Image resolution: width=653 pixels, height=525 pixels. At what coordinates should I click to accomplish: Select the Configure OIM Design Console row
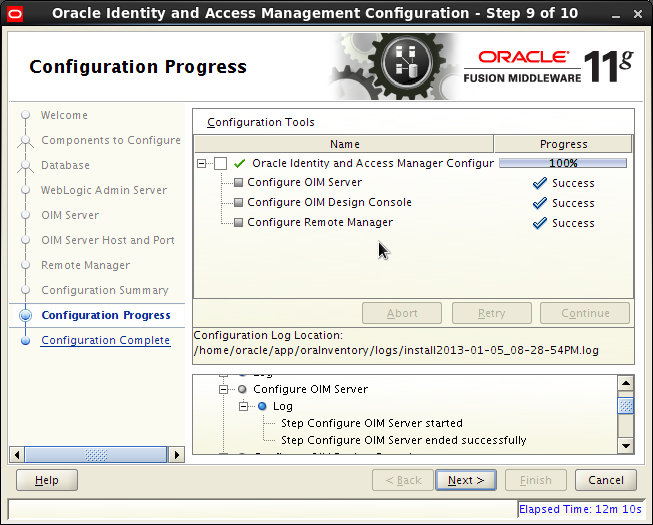click(x=329, y=203)
